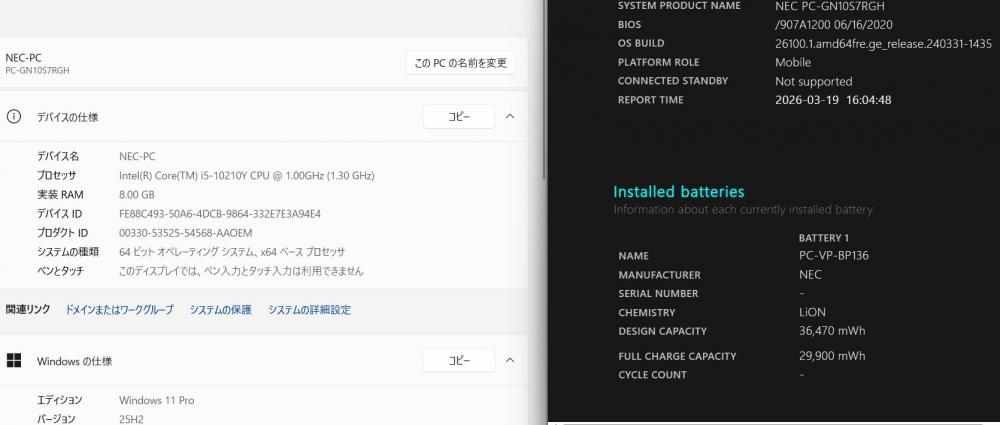Image resolution: width=1000 pixels, height=425 pixels.
Task: Open システムの詳細設定 link
Action: (309, 309)
